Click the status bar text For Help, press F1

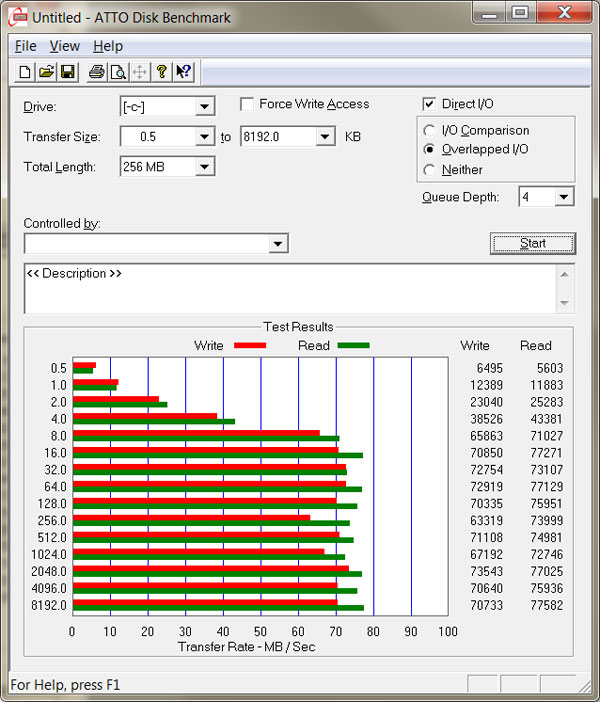[65, 685]
